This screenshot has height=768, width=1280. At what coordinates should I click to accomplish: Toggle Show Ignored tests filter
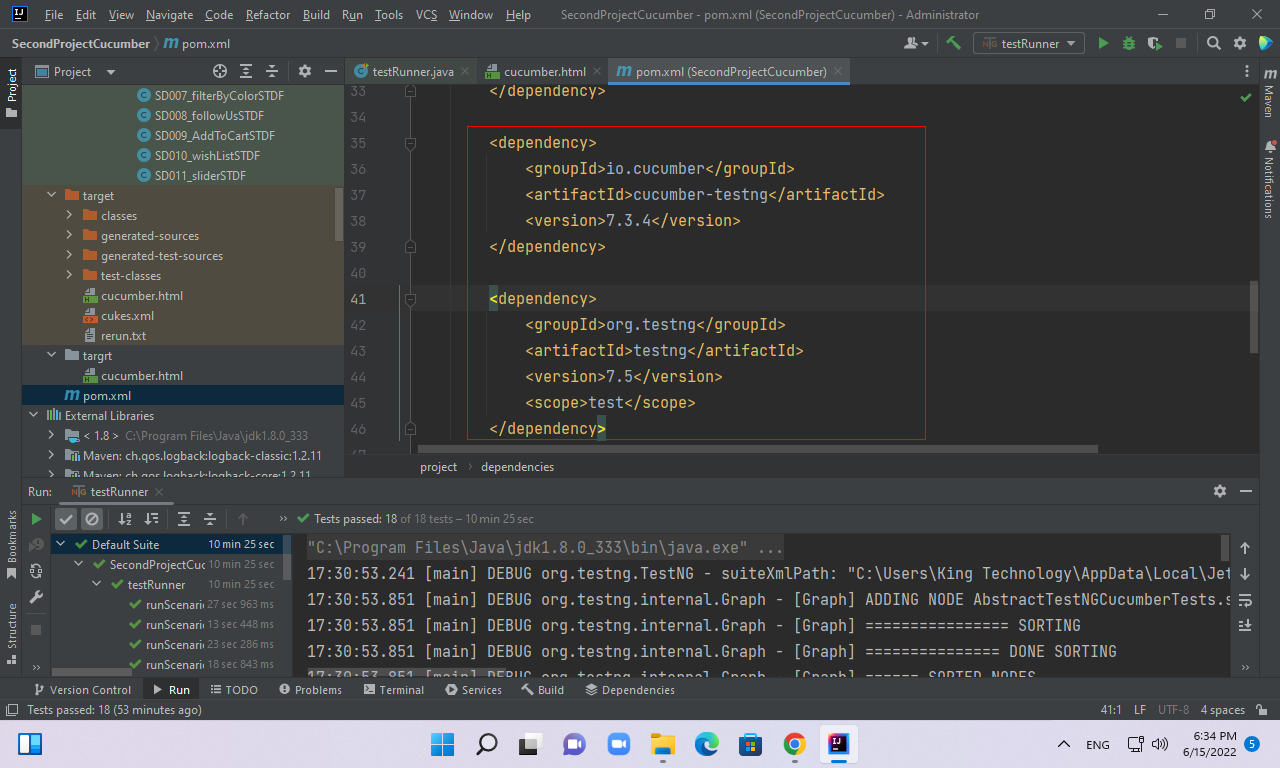(92, 519)
